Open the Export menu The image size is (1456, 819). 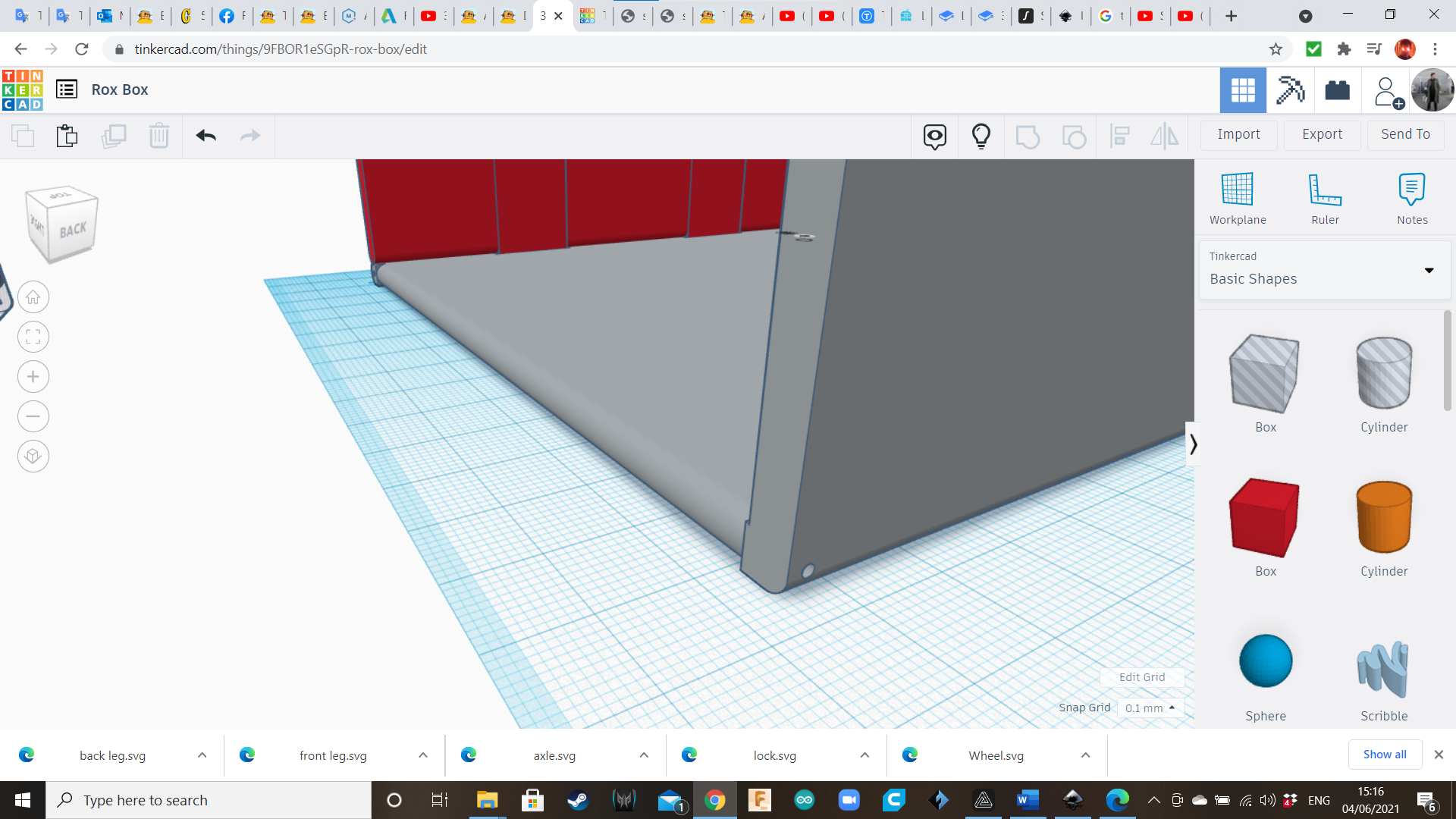pyautogui.click(x=1322, y=134)
